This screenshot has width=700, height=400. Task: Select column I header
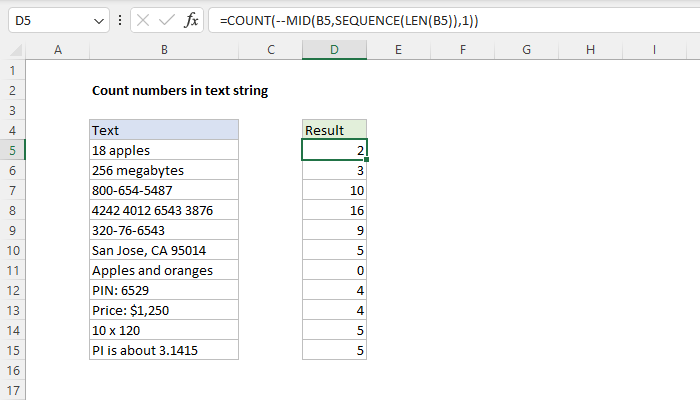(x=653, y=50)
